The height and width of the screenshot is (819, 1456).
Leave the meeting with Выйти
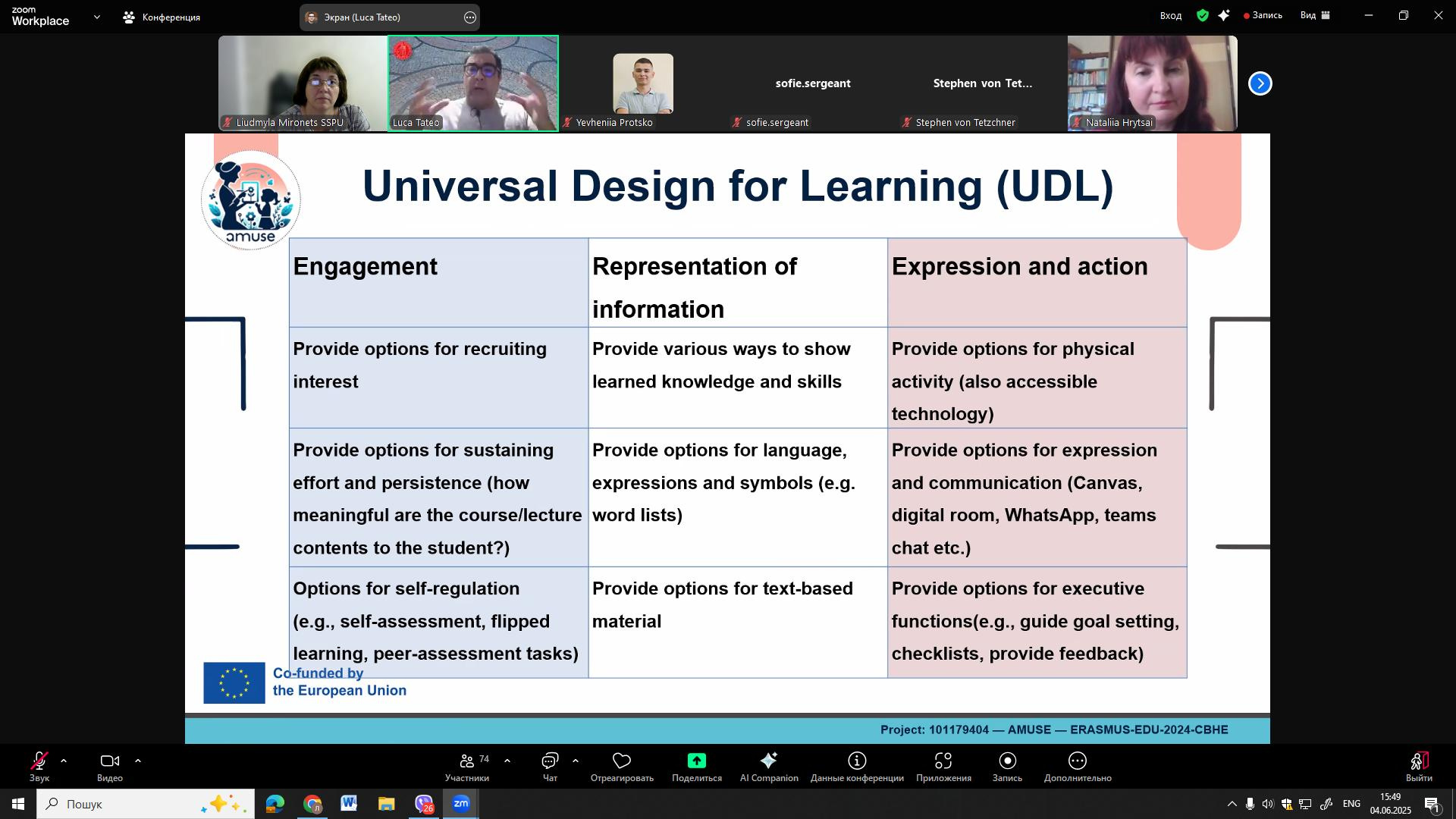coord(1419,767)
